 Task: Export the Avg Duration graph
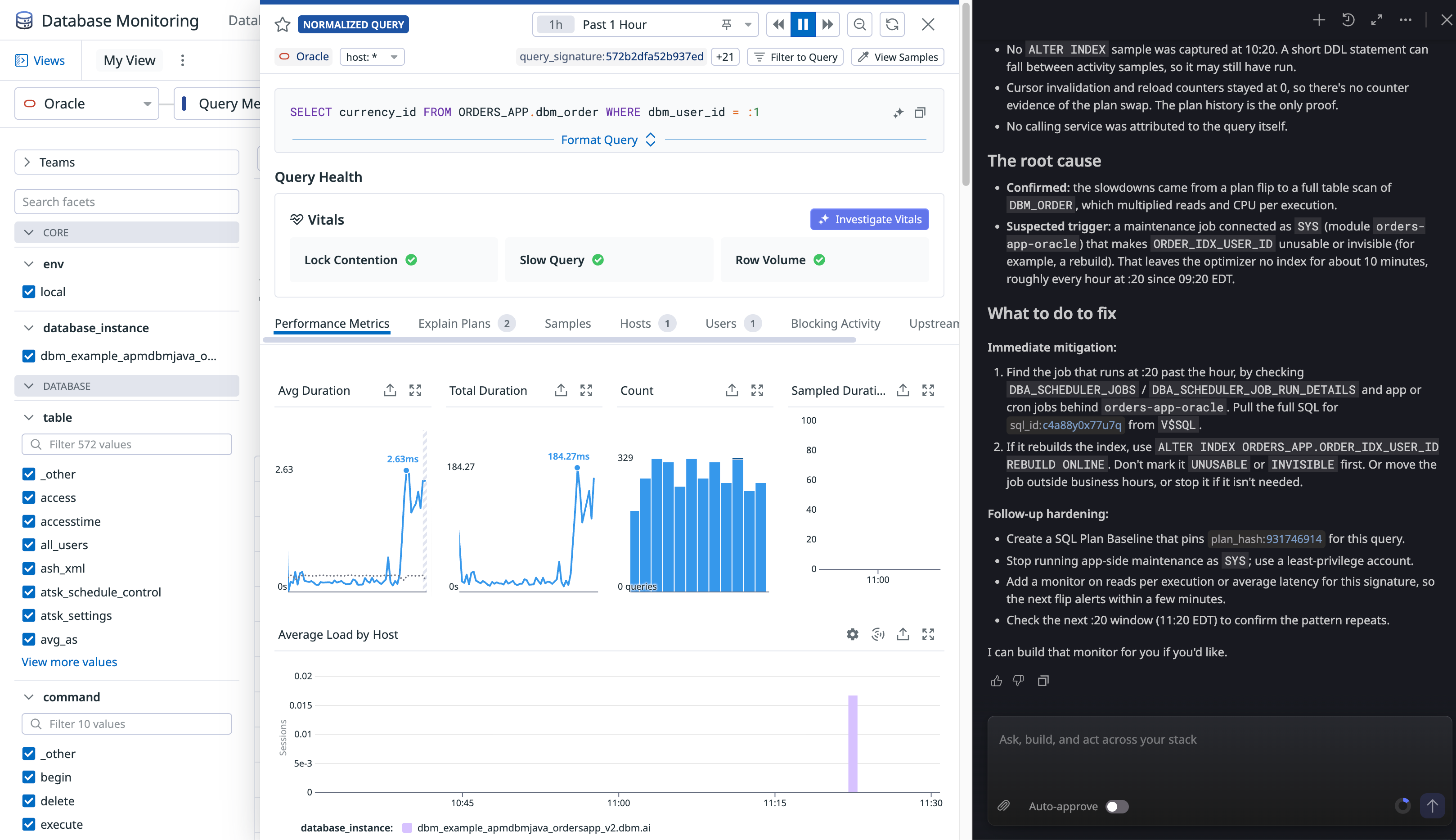point(390,391)
